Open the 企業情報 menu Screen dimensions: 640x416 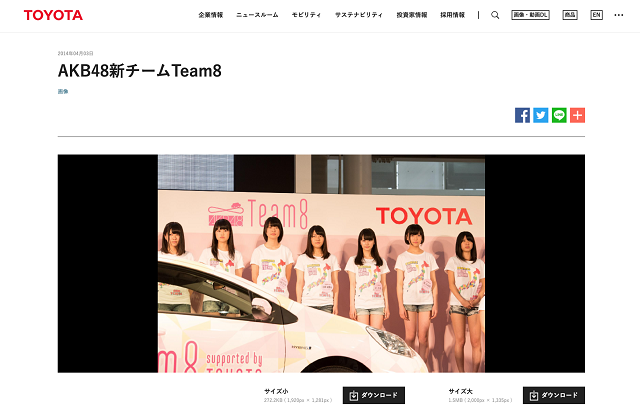211,15
